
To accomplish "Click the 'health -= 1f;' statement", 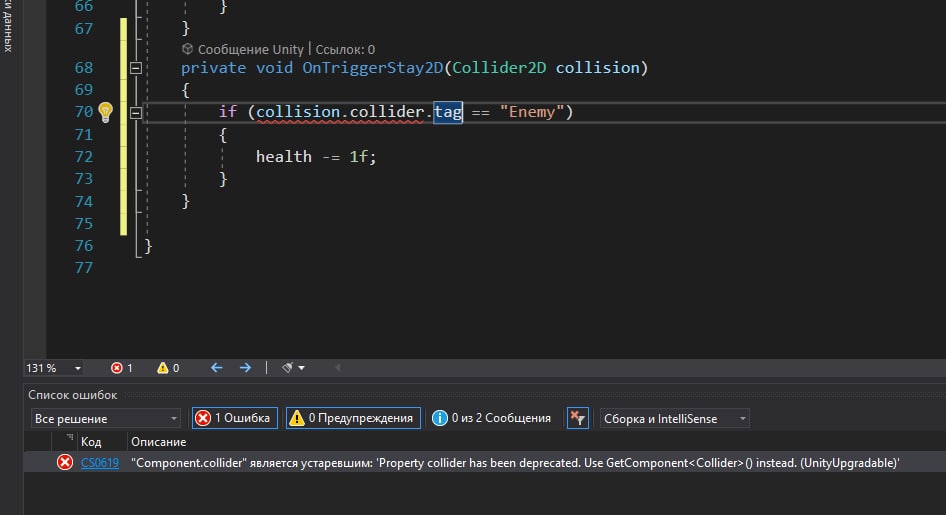I will (x=316, y=157).
